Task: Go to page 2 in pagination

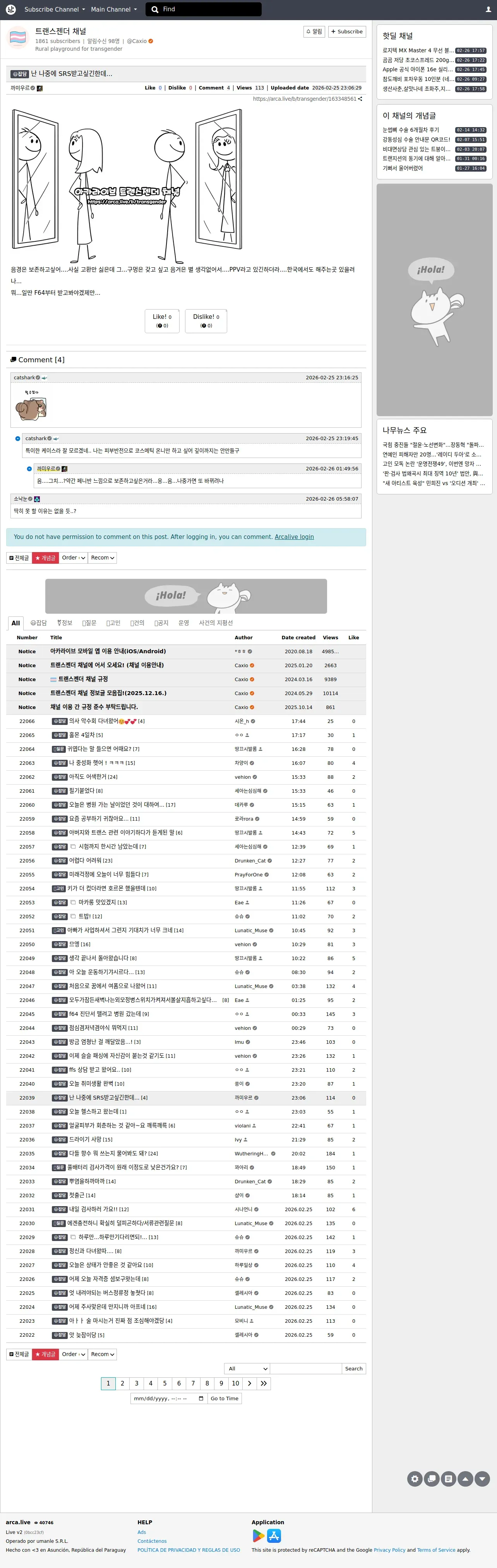Action: (x=122, y=1383)
